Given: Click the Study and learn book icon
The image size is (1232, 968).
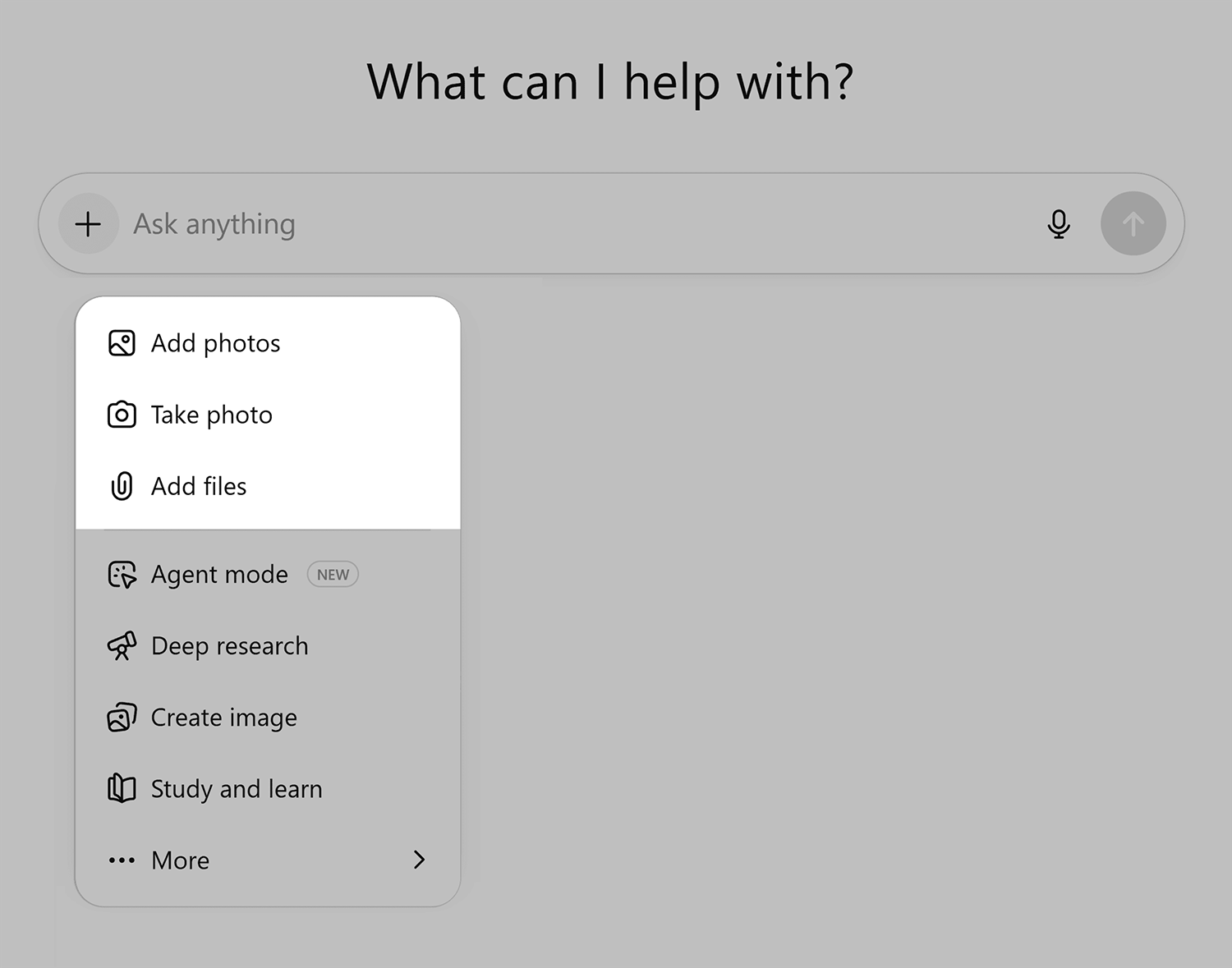Looking at the screenshot, I should click(x=122, y=789).
